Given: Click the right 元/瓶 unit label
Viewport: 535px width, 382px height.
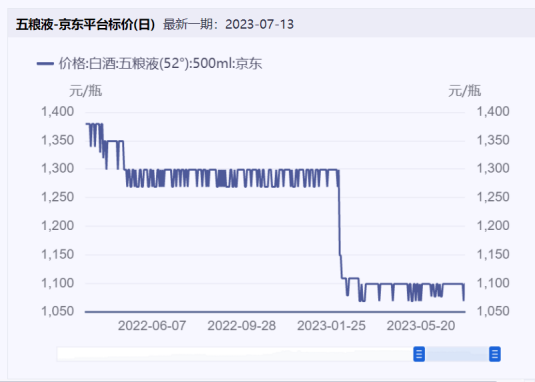Looking at the screenshot, I should tap(464, 91).
